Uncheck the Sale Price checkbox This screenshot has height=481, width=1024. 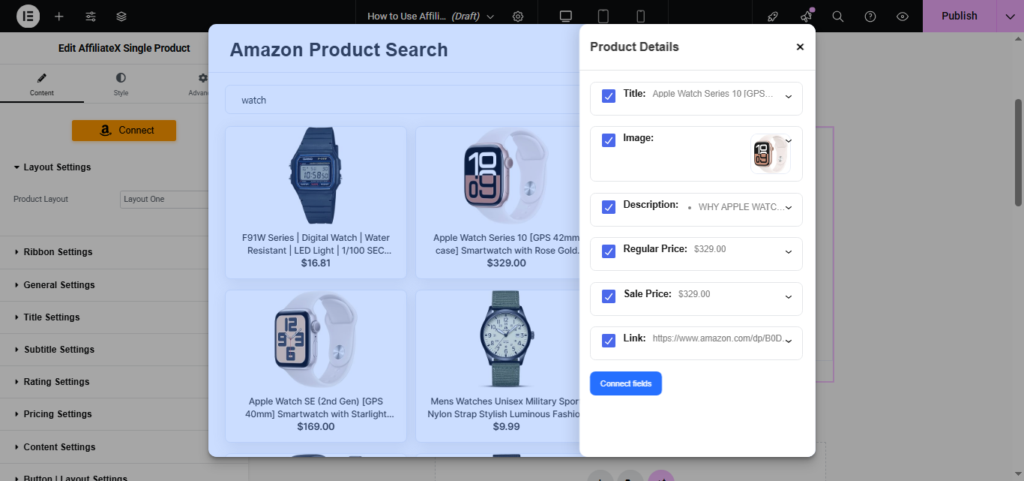click(608, 295)
